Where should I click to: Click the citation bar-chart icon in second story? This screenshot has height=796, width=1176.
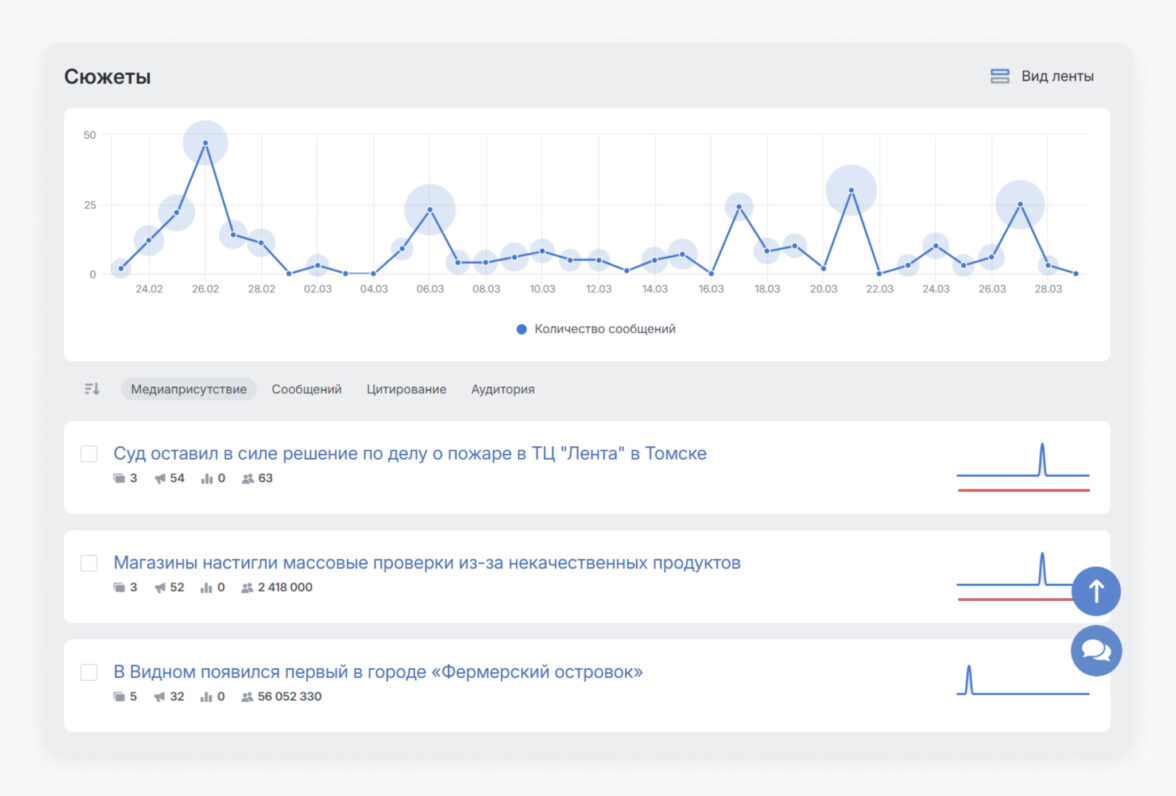click(207, 588)
